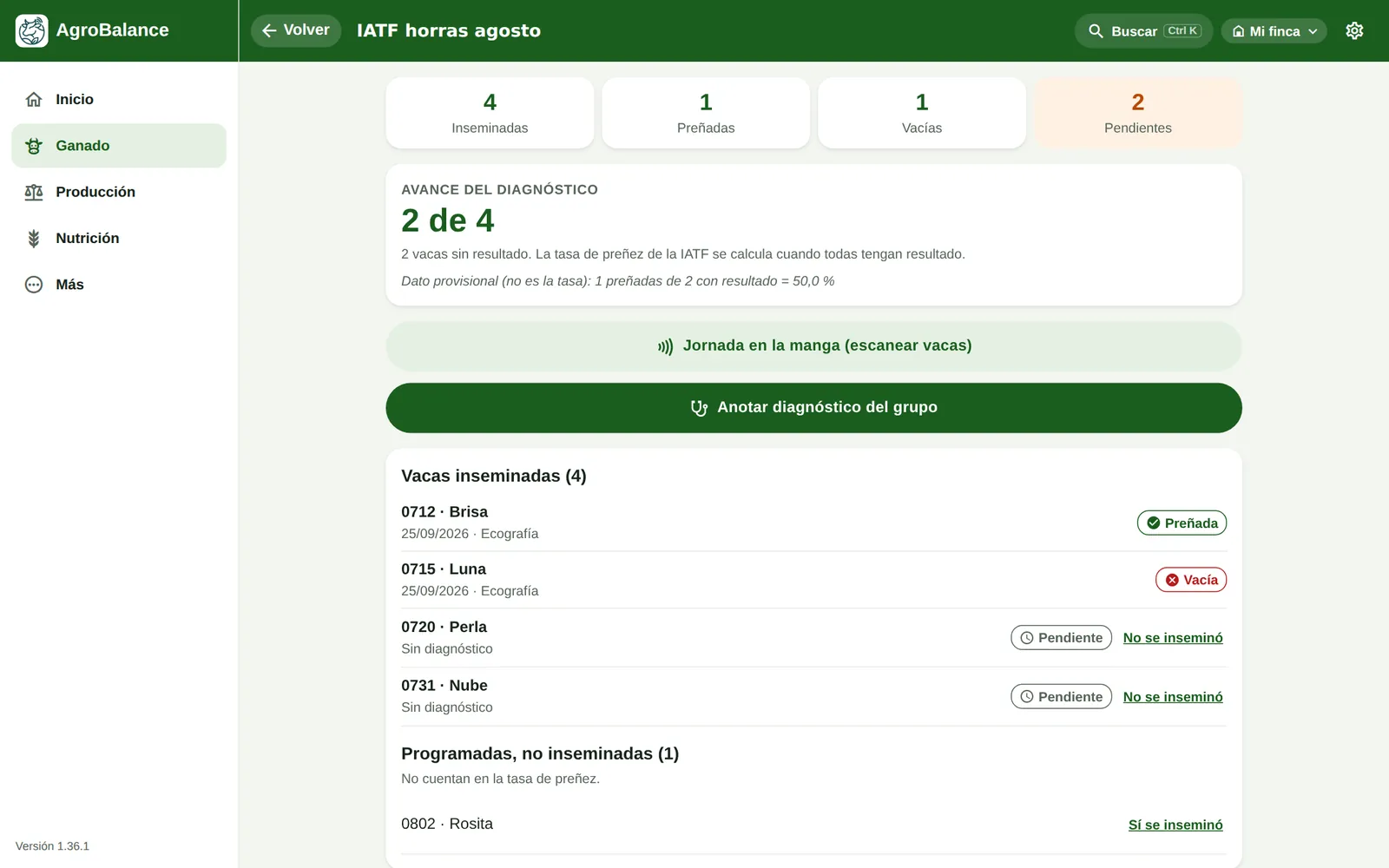Mark Nube as No se inseminó
The width and height of the screenshot is (1389, 868).
1173,697
